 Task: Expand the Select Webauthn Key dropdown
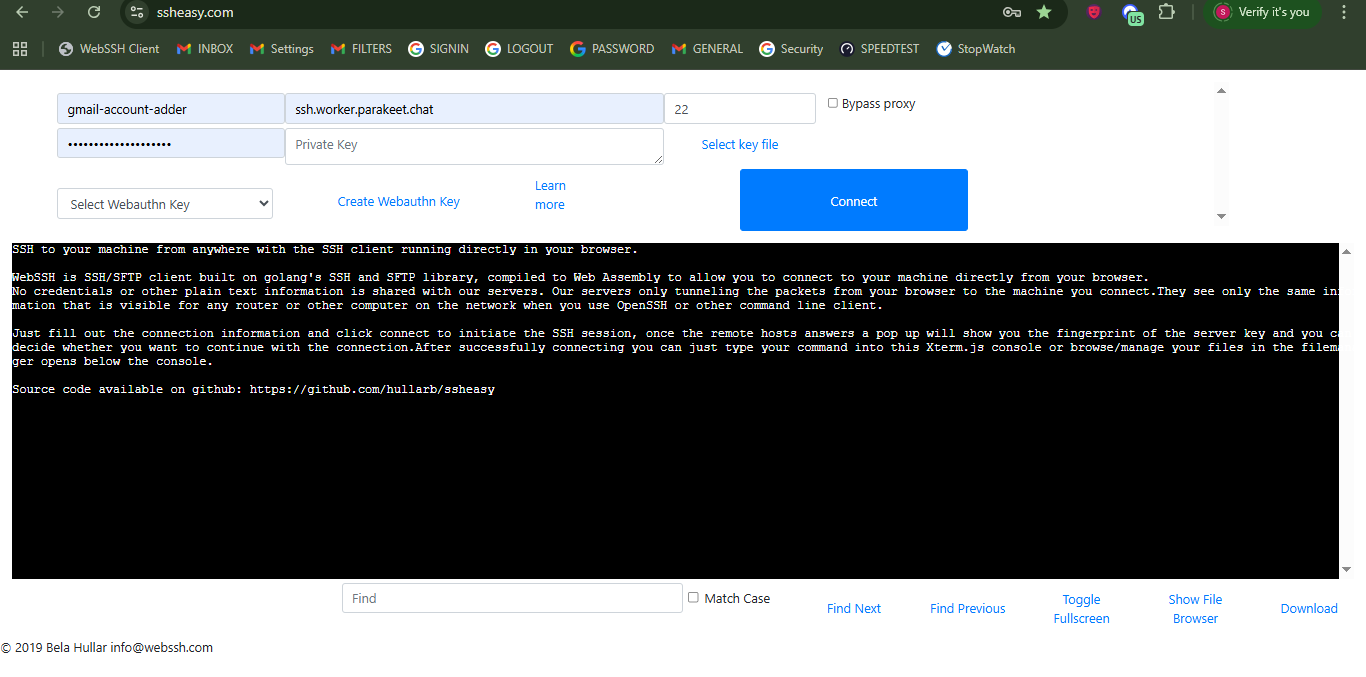(165, 204)
